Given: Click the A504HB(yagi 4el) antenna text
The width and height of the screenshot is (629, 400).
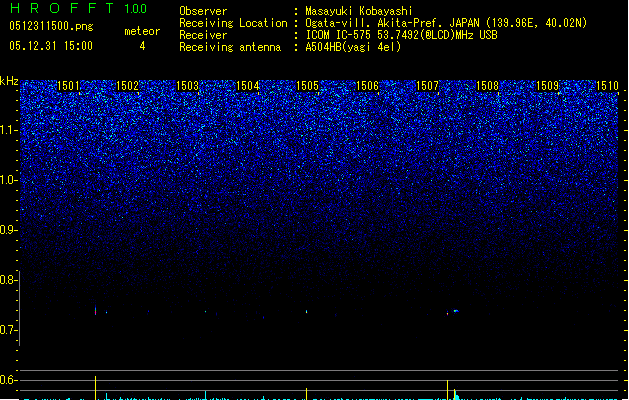Looking at the screenshot, I should 353,47.
